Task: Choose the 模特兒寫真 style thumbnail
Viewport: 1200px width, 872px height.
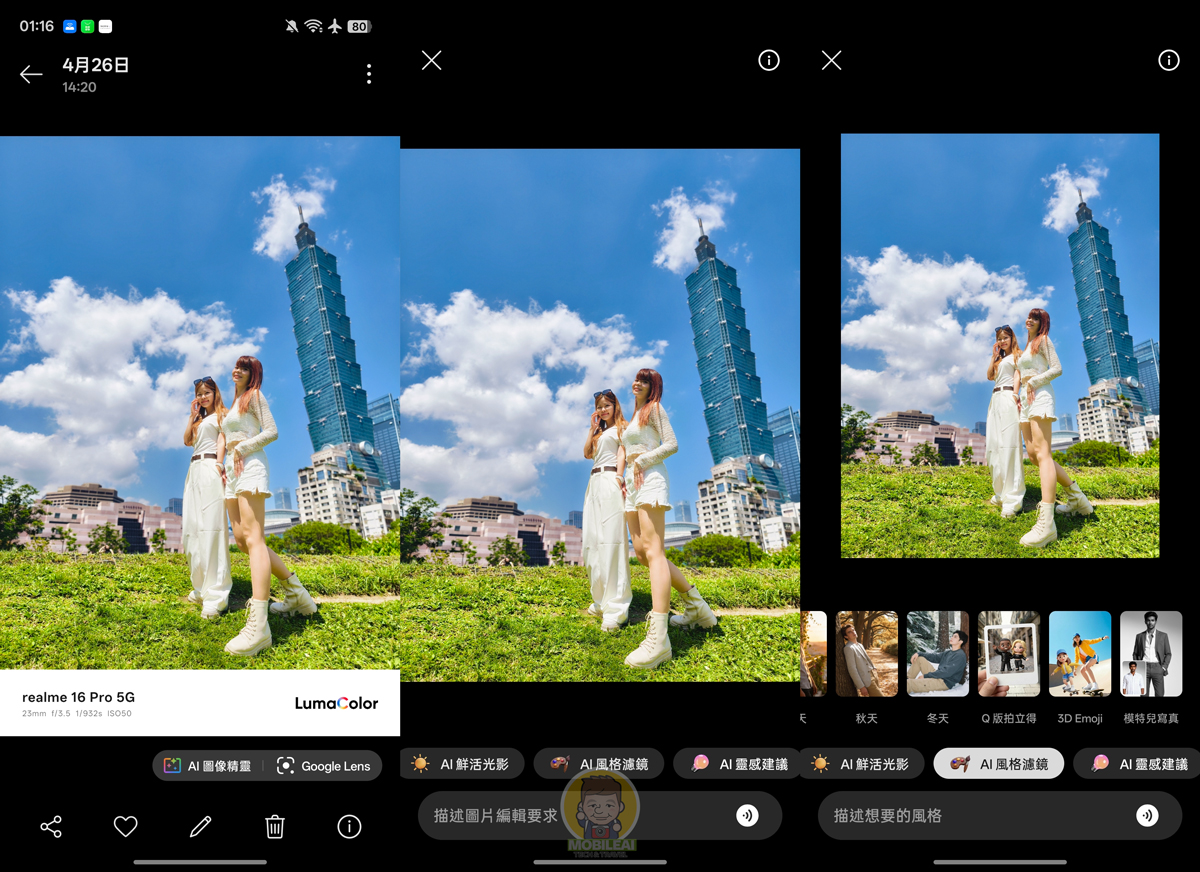Action: [x=1151, y=654]
